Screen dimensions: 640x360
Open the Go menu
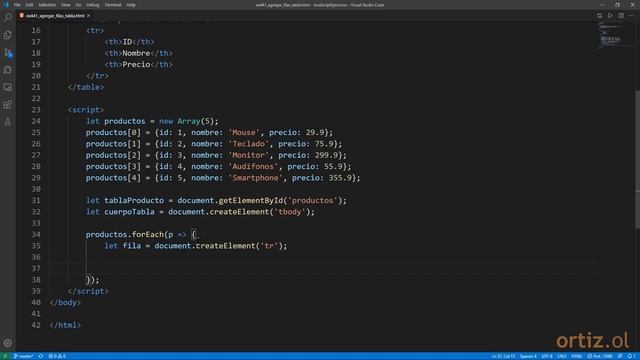coord(78,5)
